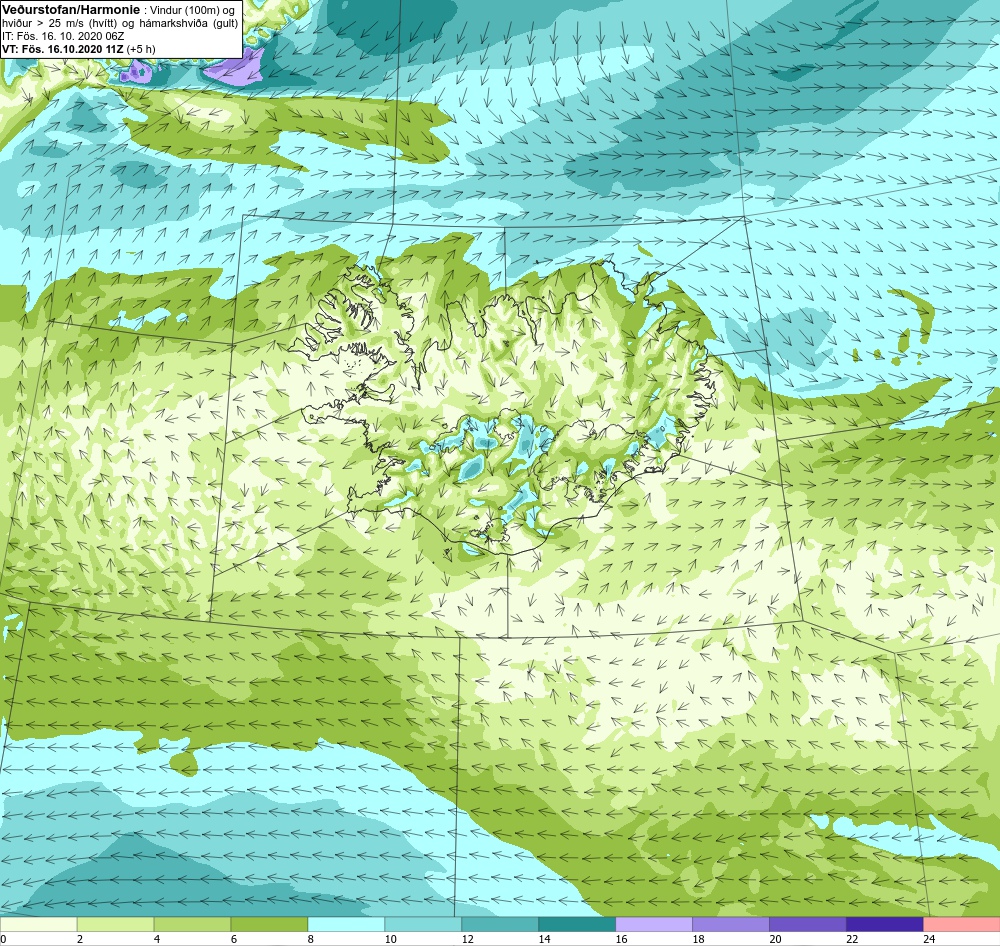
Task: Click the pink above-24 m/s legend swatch
Action: [962, 924]
